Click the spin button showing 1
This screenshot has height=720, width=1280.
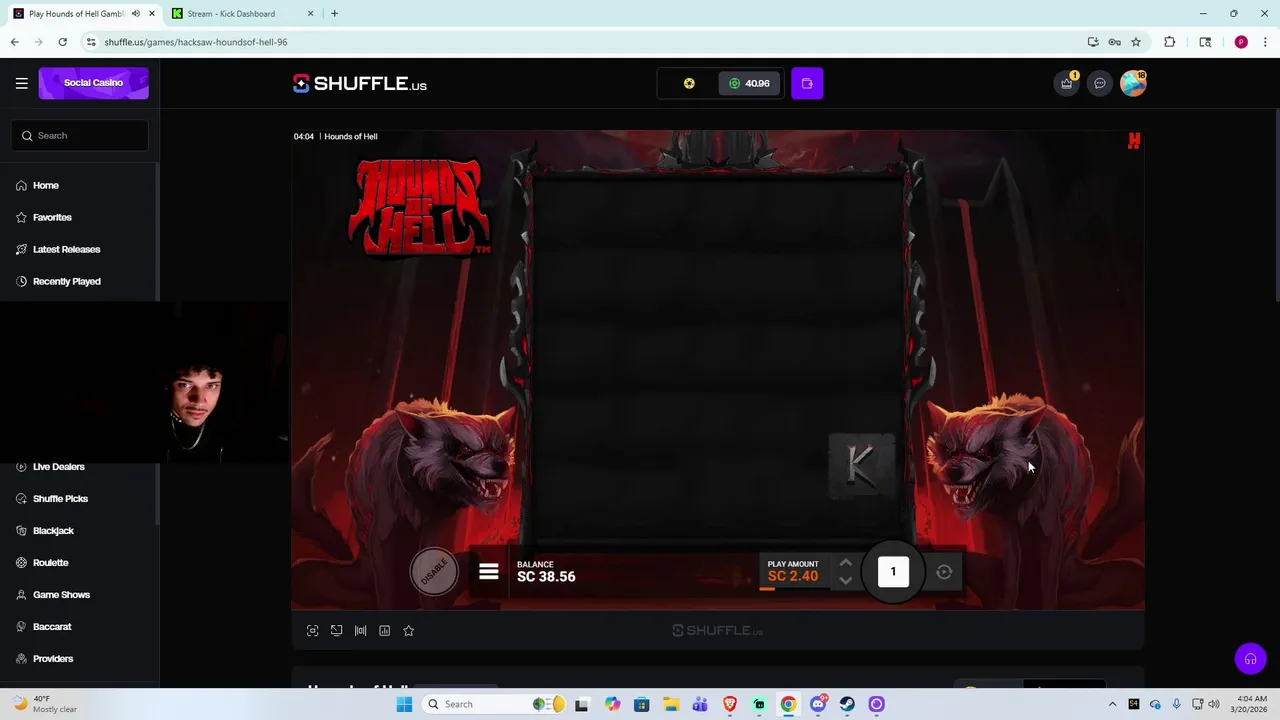point(893,572)
